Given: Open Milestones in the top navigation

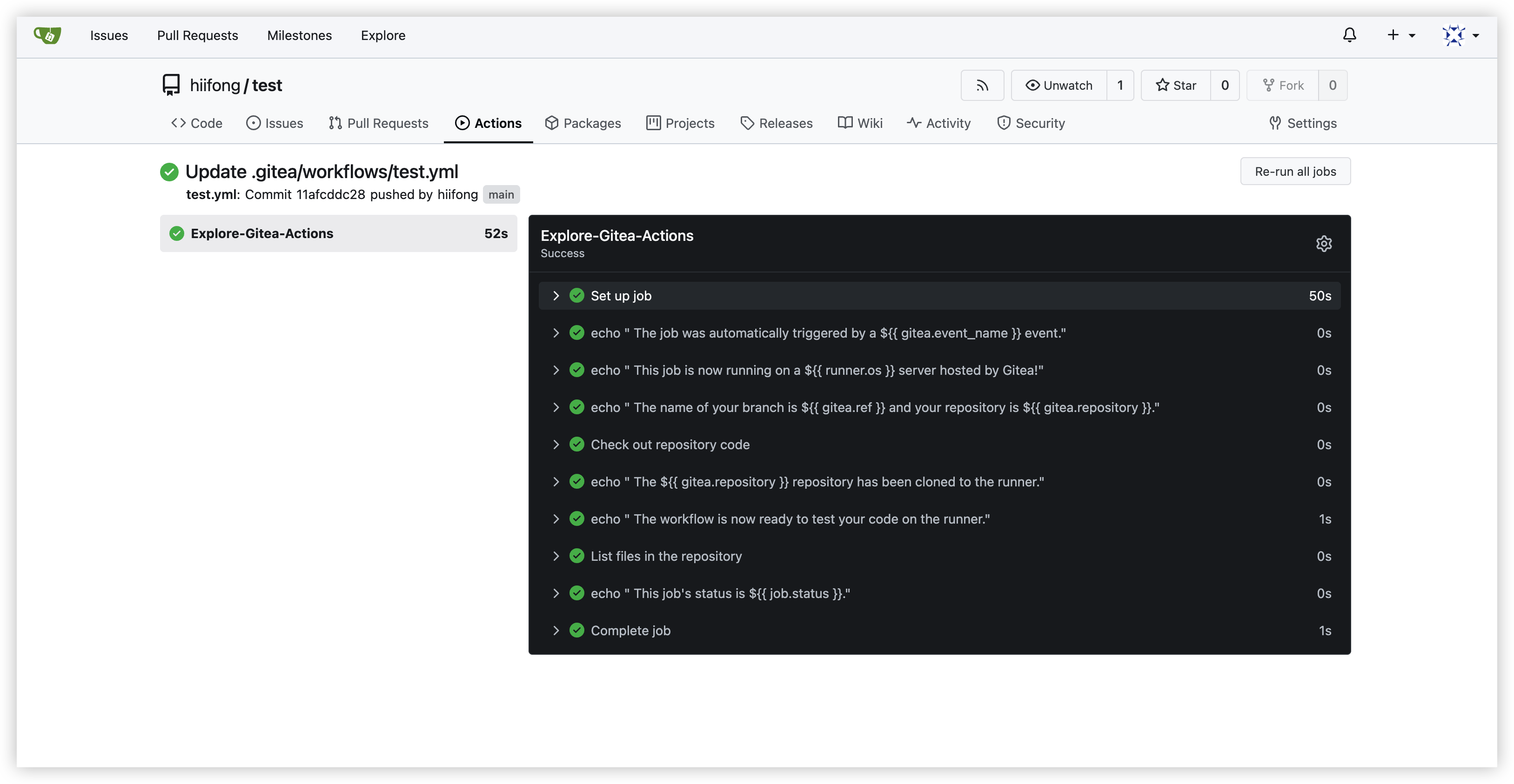Looking at the screenshot, I should pyautogui.click(x=299, y=35).
